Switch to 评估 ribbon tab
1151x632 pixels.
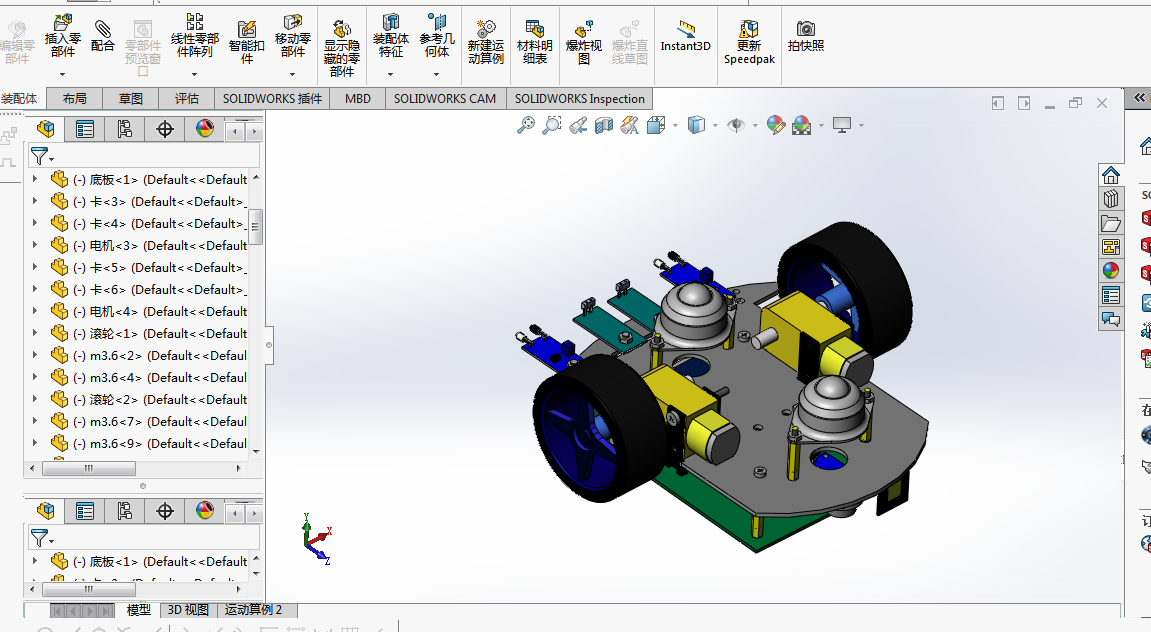pyautogui.click(x=186, y=98)
